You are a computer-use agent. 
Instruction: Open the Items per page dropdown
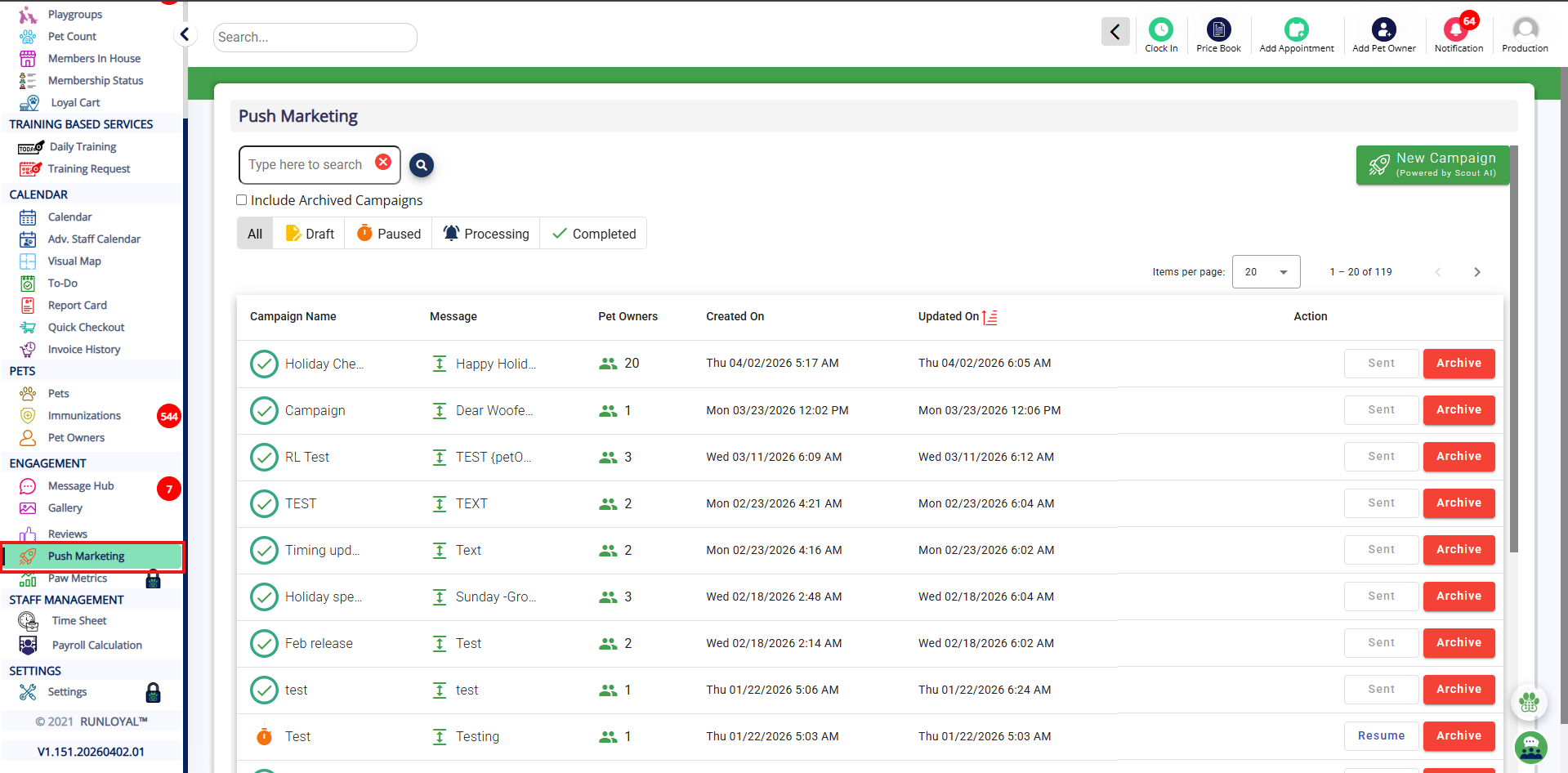coord(1266,272)
